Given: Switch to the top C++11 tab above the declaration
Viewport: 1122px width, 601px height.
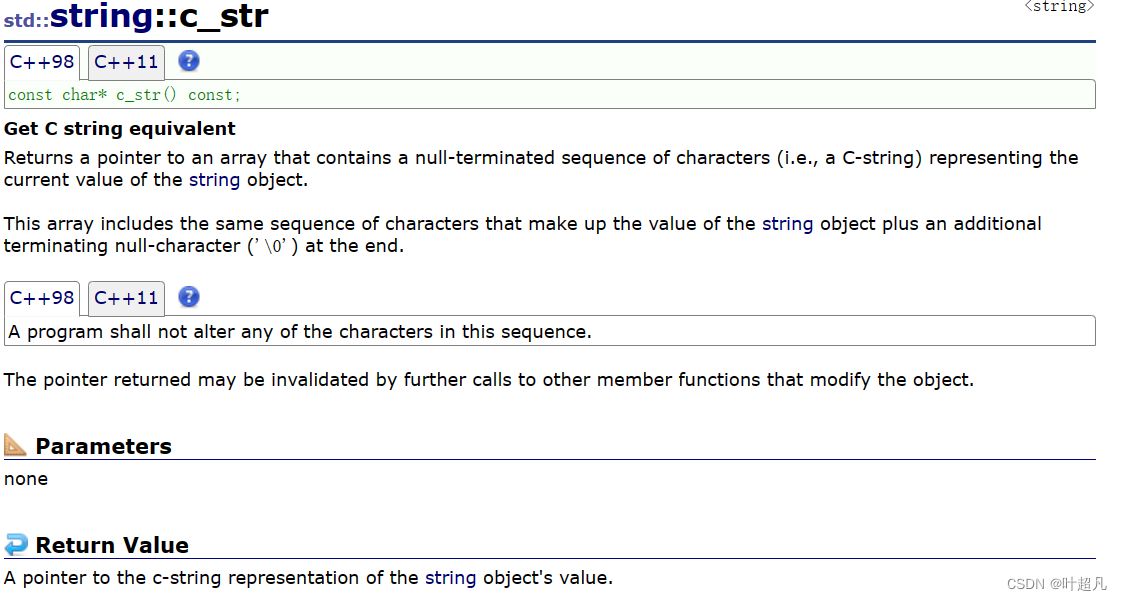Looking at the screenshot, I should pos(126,62).
